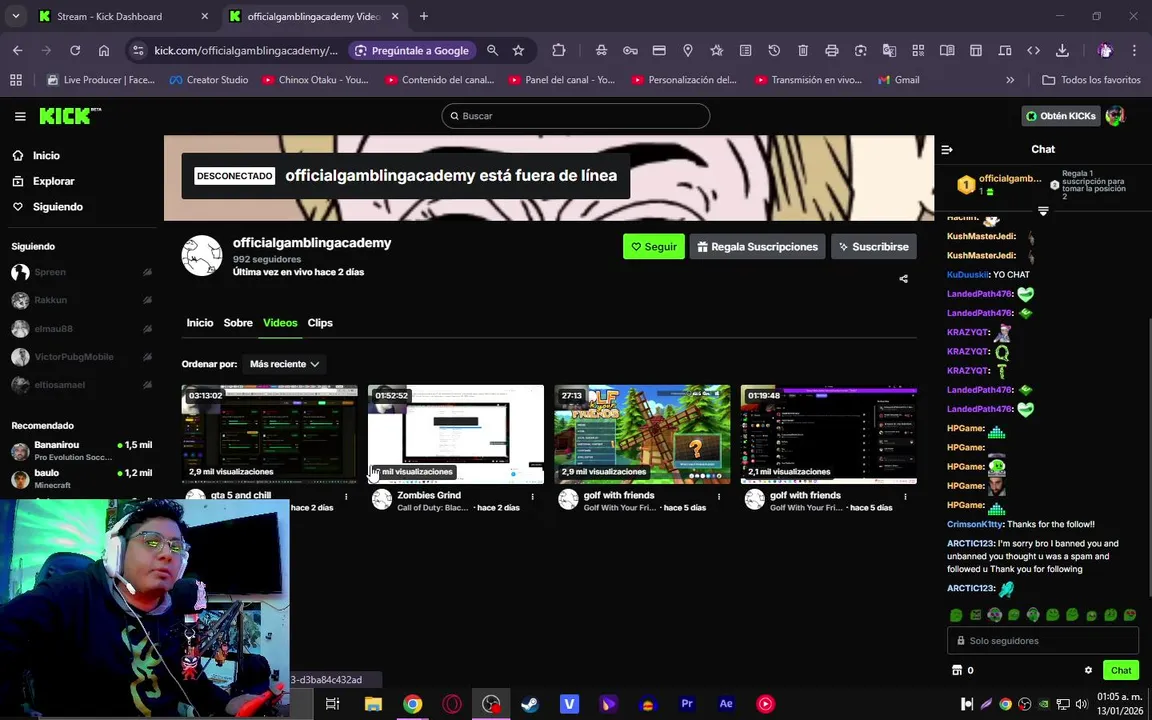The width and height of the screenshot is (1152, 720).
Task: Open the Gmail bookmark
Action: pos(899,79)
